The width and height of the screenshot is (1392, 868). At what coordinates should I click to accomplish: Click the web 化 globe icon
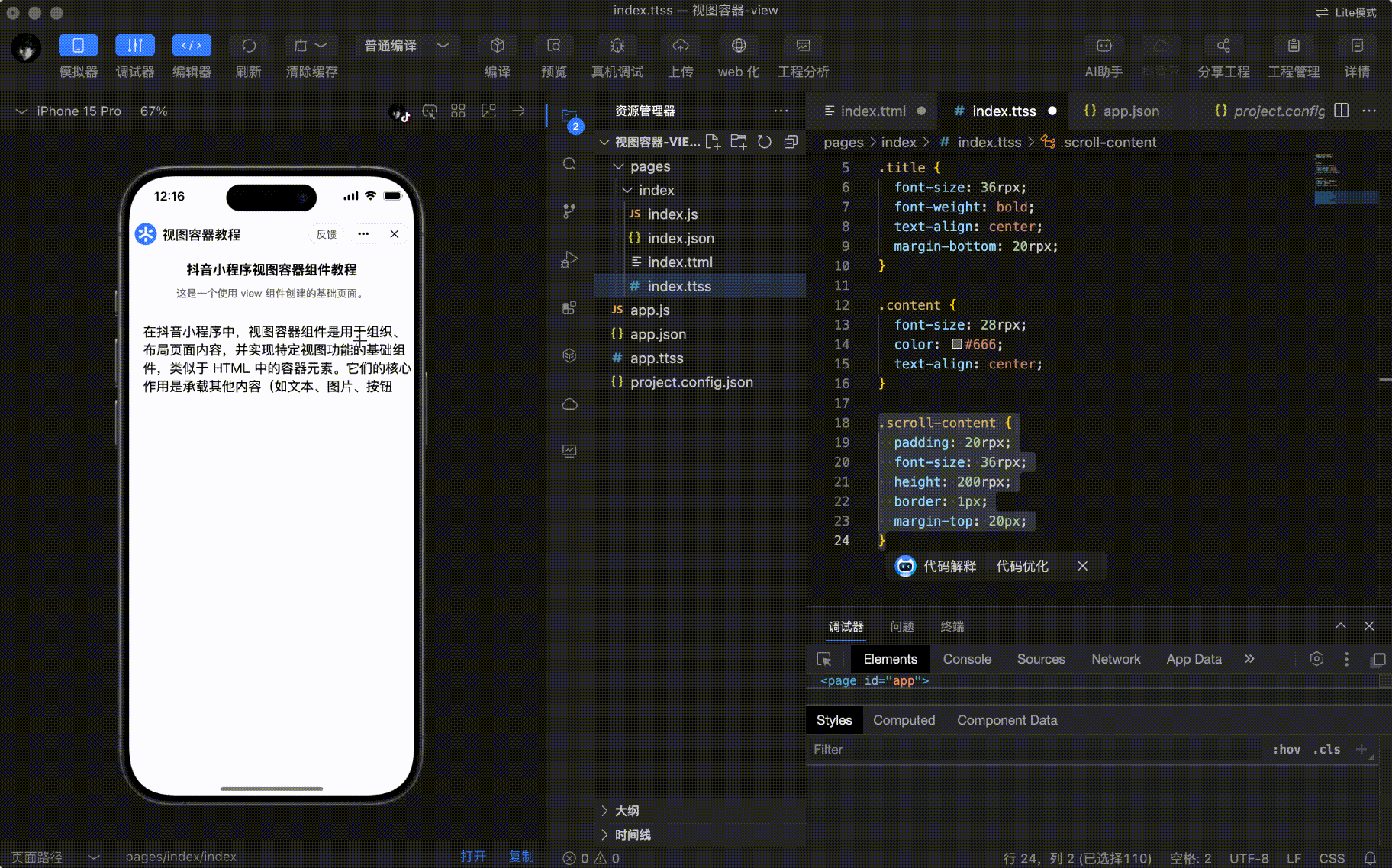[x=739, y=46]
